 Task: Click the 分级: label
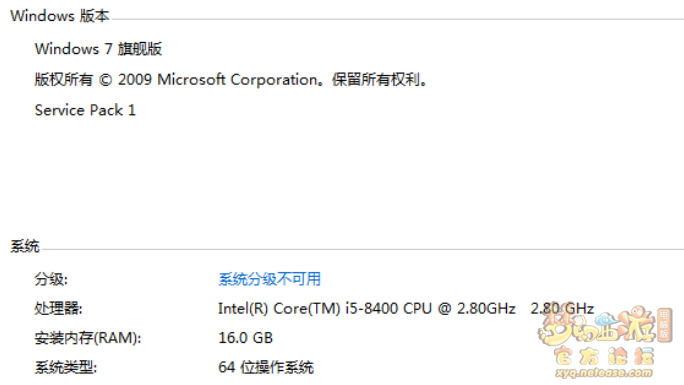tap(51, 279)
